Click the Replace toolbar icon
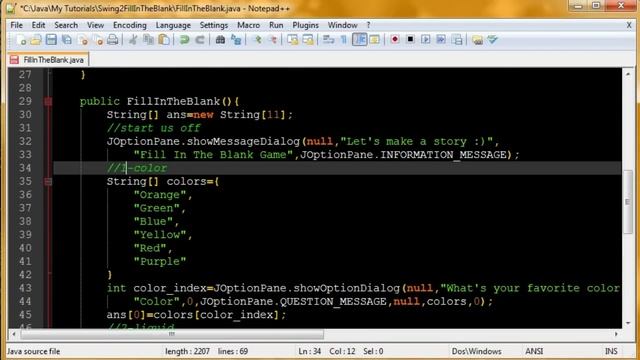 tap(236, 40)
